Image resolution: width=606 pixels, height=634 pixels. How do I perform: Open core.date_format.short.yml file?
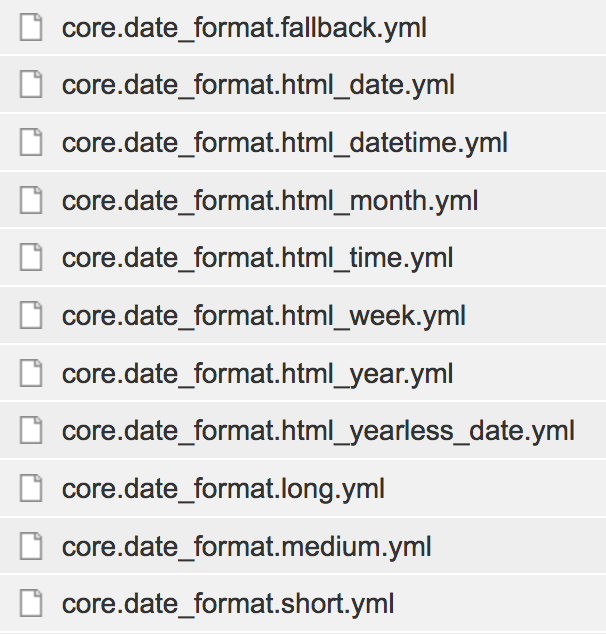click(x=228, y=604)
